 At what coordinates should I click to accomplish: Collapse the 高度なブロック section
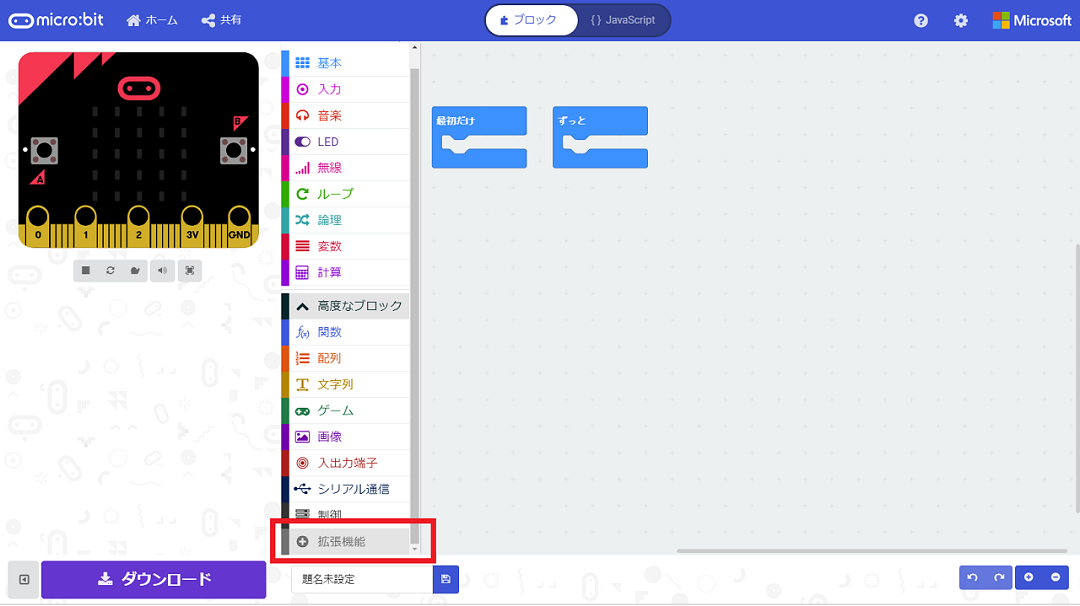coord(346,306)
